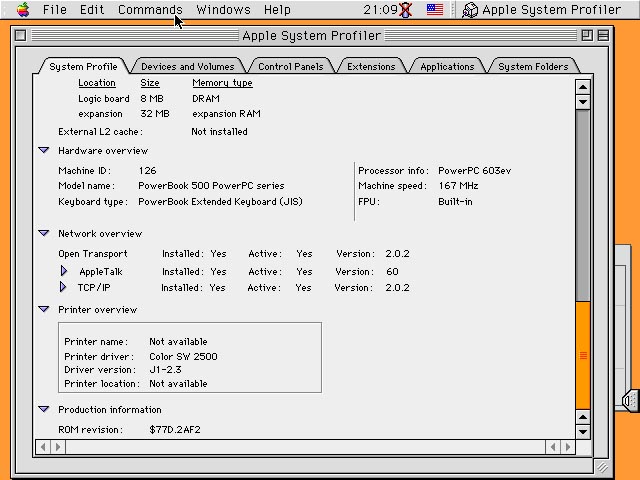Expand the TCP/IP details triangle
The height and width of the screenshot is (480, 640).
63,287
